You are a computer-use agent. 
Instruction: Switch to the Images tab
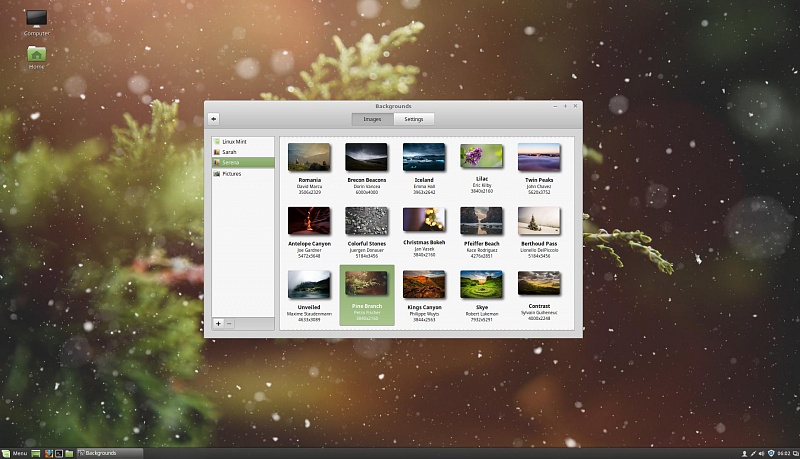click(x=372, y=119)
